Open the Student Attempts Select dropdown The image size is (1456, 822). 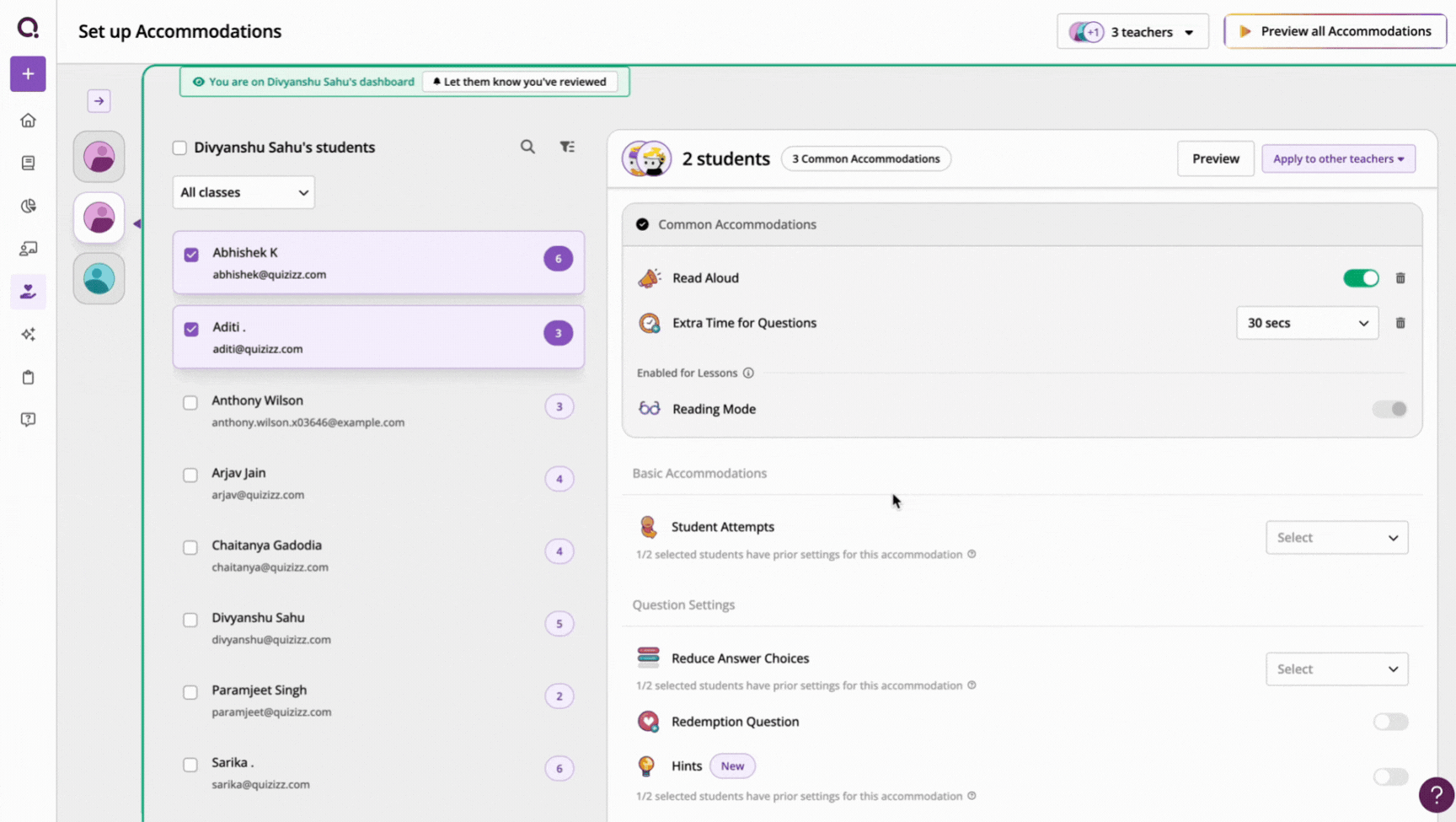coord(1336,537)
